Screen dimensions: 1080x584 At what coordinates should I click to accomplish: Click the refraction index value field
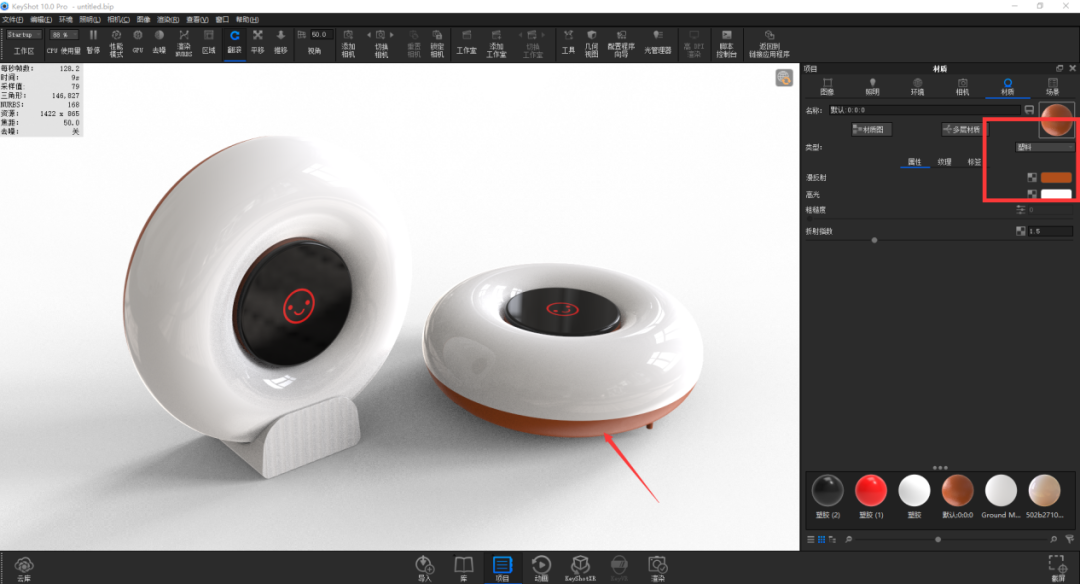[1050, 231]
